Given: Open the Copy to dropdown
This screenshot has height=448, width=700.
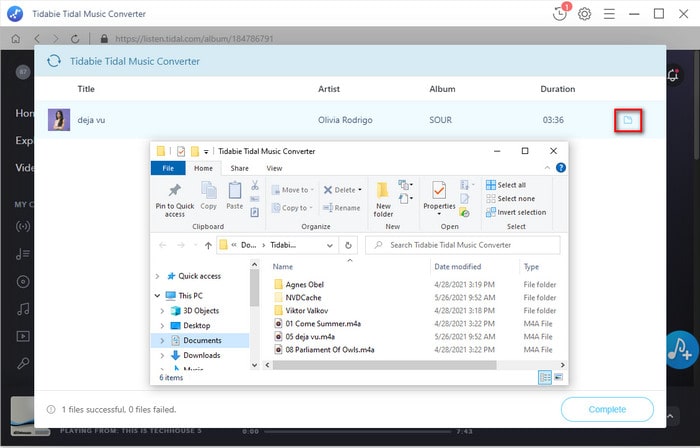Looking at the screenshot, I should pyautogui.click(x=292, y=207).
